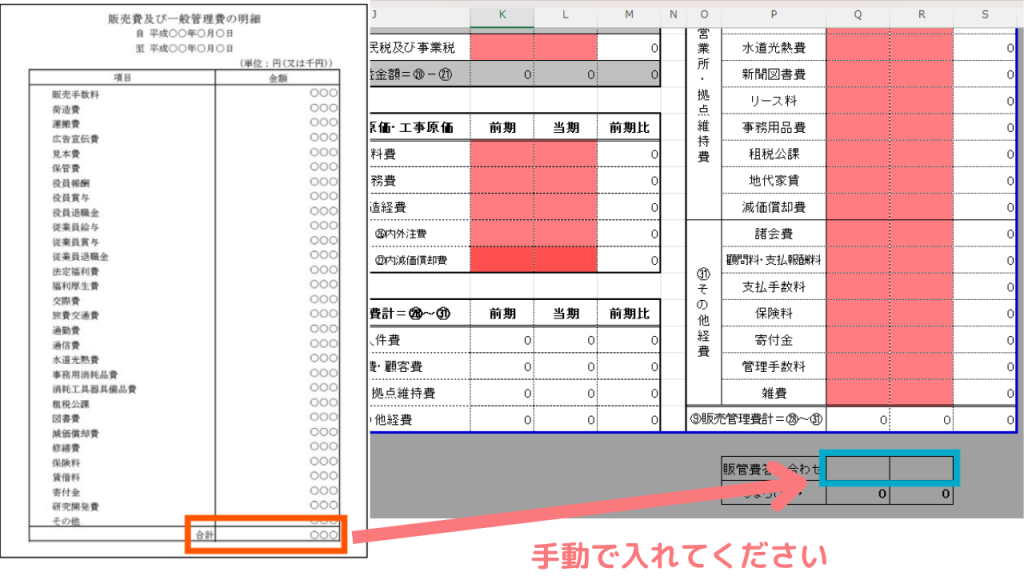
Task: Select the column Q header
Action: [x=858, y=15]
